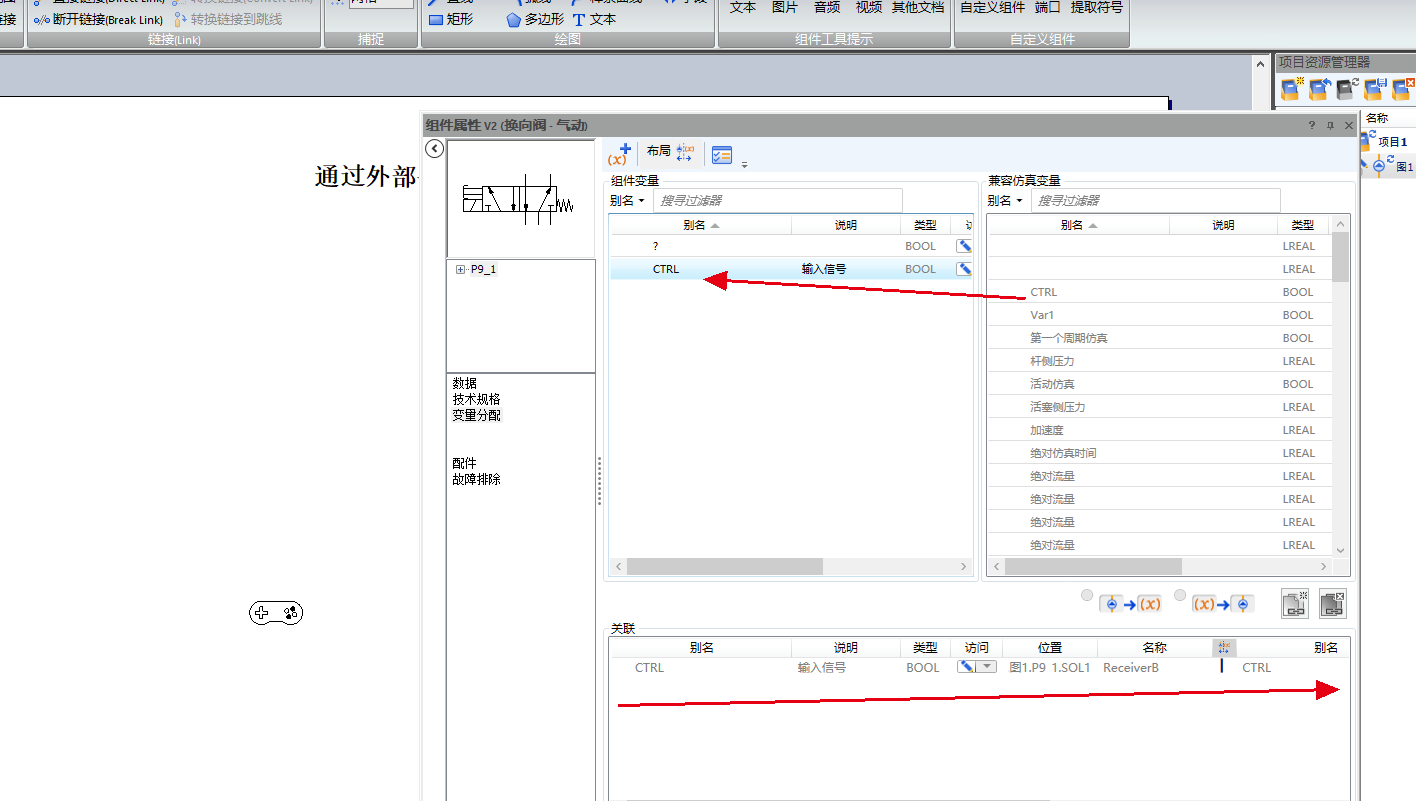
Task: Select the variable-to-component radio button
Action: tap(1180, 595)
